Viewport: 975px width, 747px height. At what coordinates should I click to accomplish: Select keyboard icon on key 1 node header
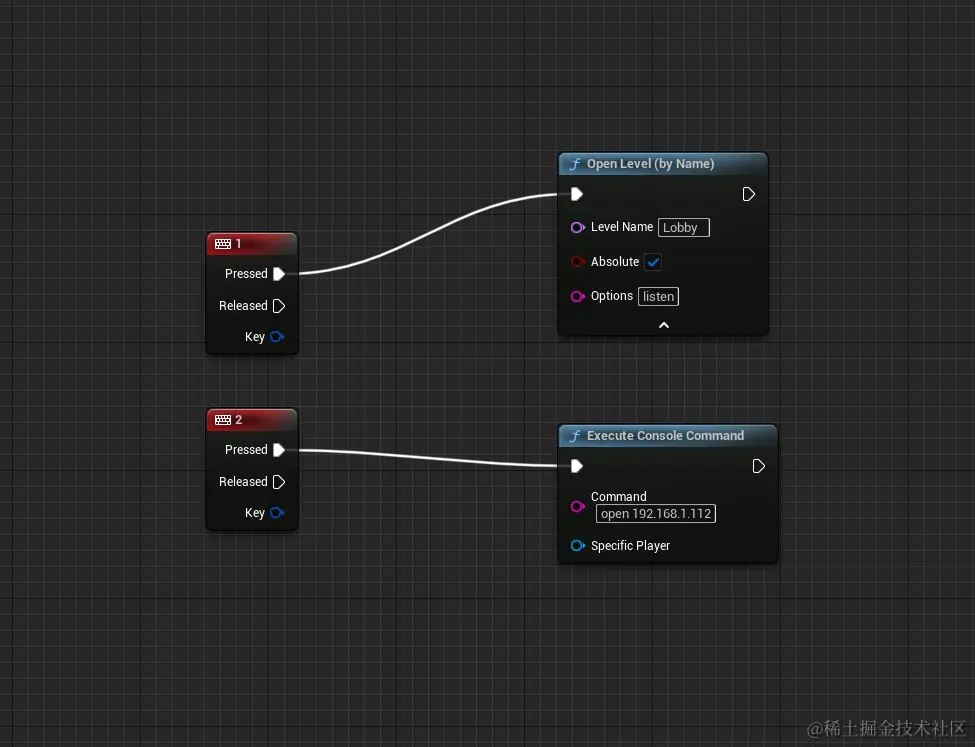coord(223,244)
